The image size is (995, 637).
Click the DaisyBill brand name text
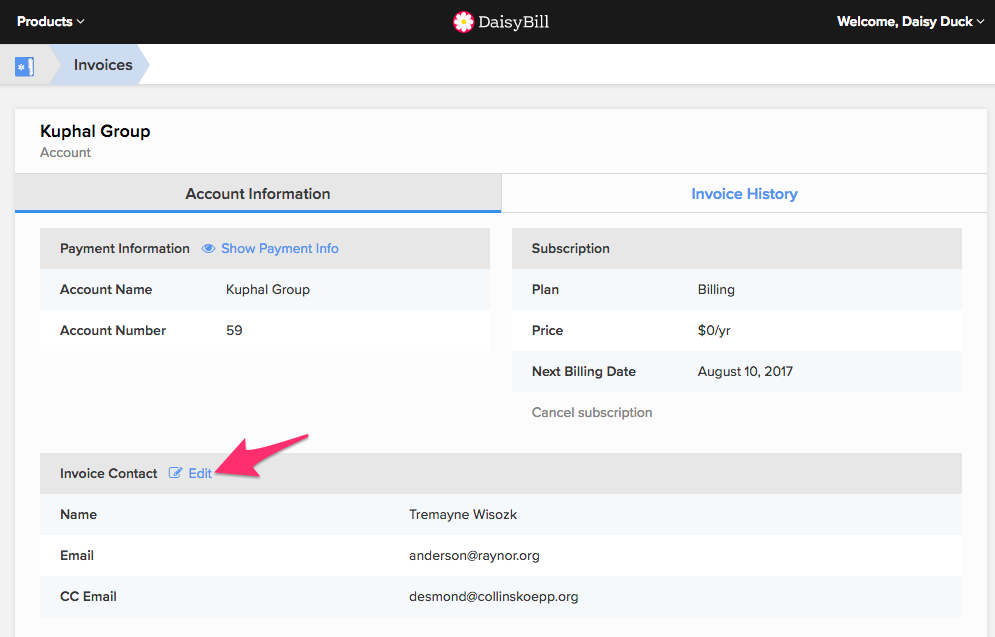[x=513, y=22]
